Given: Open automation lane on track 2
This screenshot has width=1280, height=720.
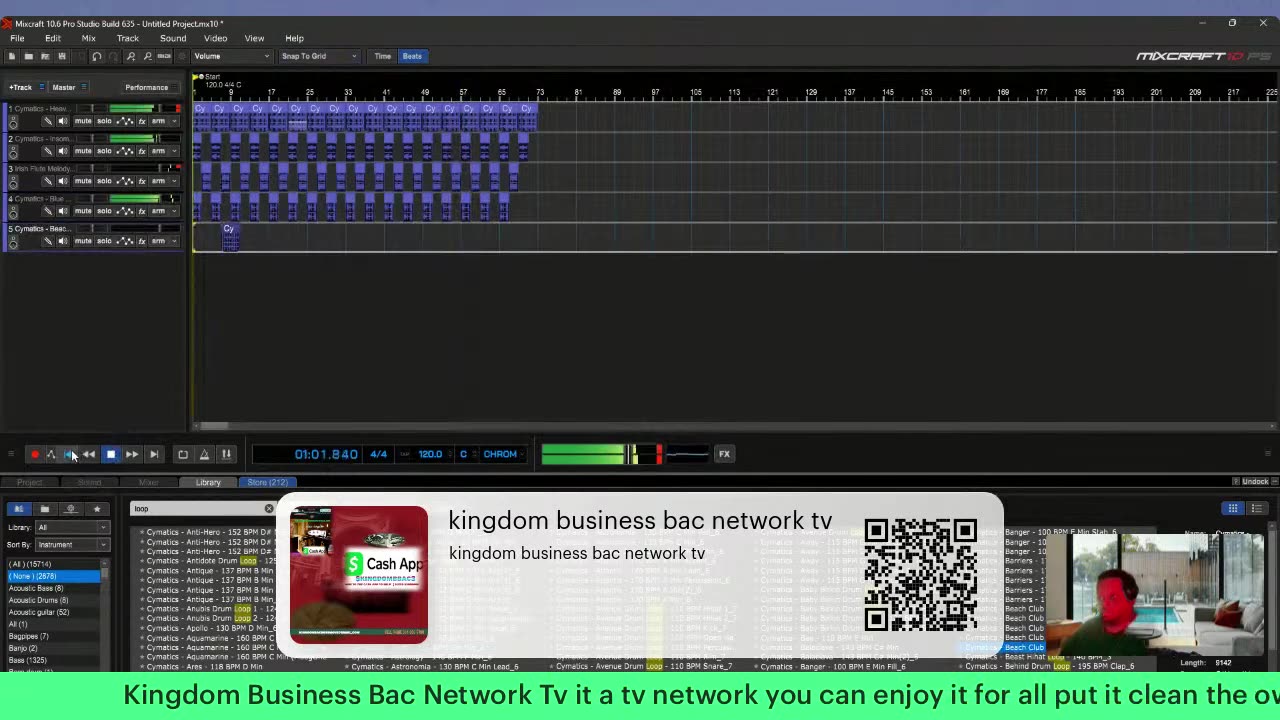Looking at the screenshot, I should (x=125, y=151).
